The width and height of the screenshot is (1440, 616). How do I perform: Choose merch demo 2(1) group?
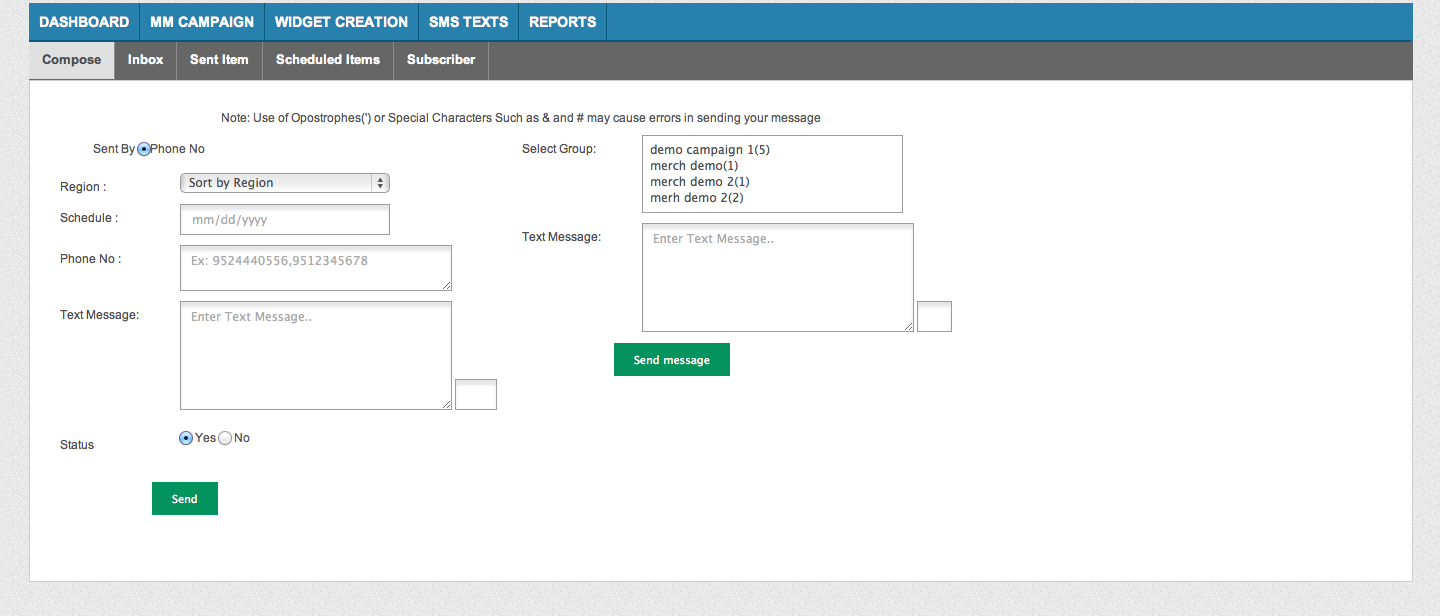700,182
